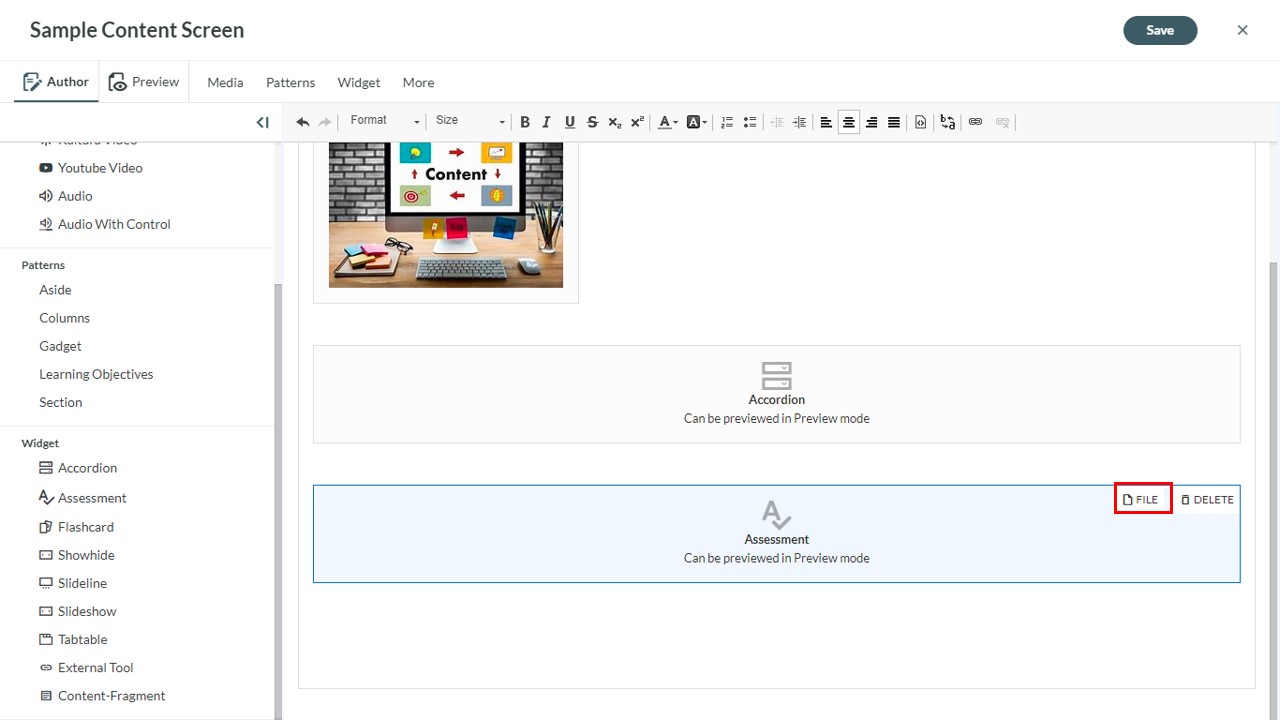This screenshot has height=720, width=1280.
Task: Toggle italic formatting
Action: pyautogui.click(x=546, y=122)
